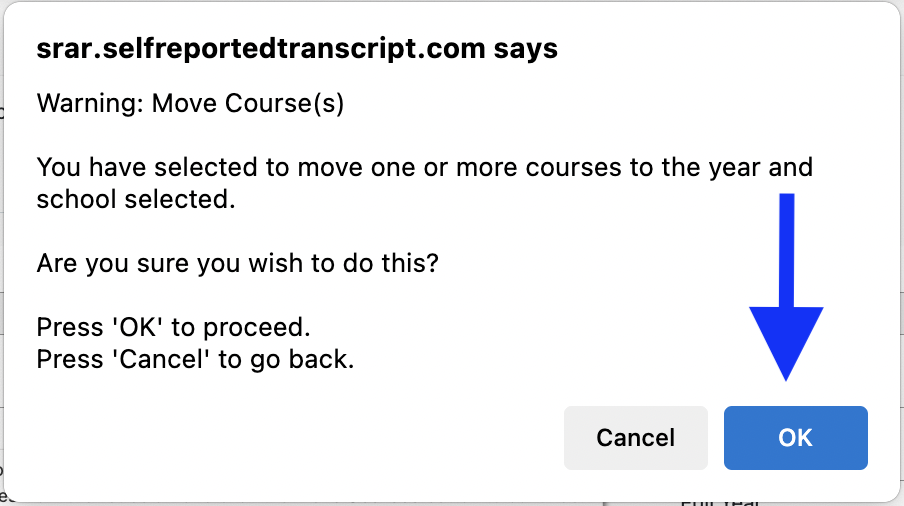Click the partially hidden 'Full Year' text below

[x=718, y=501]
